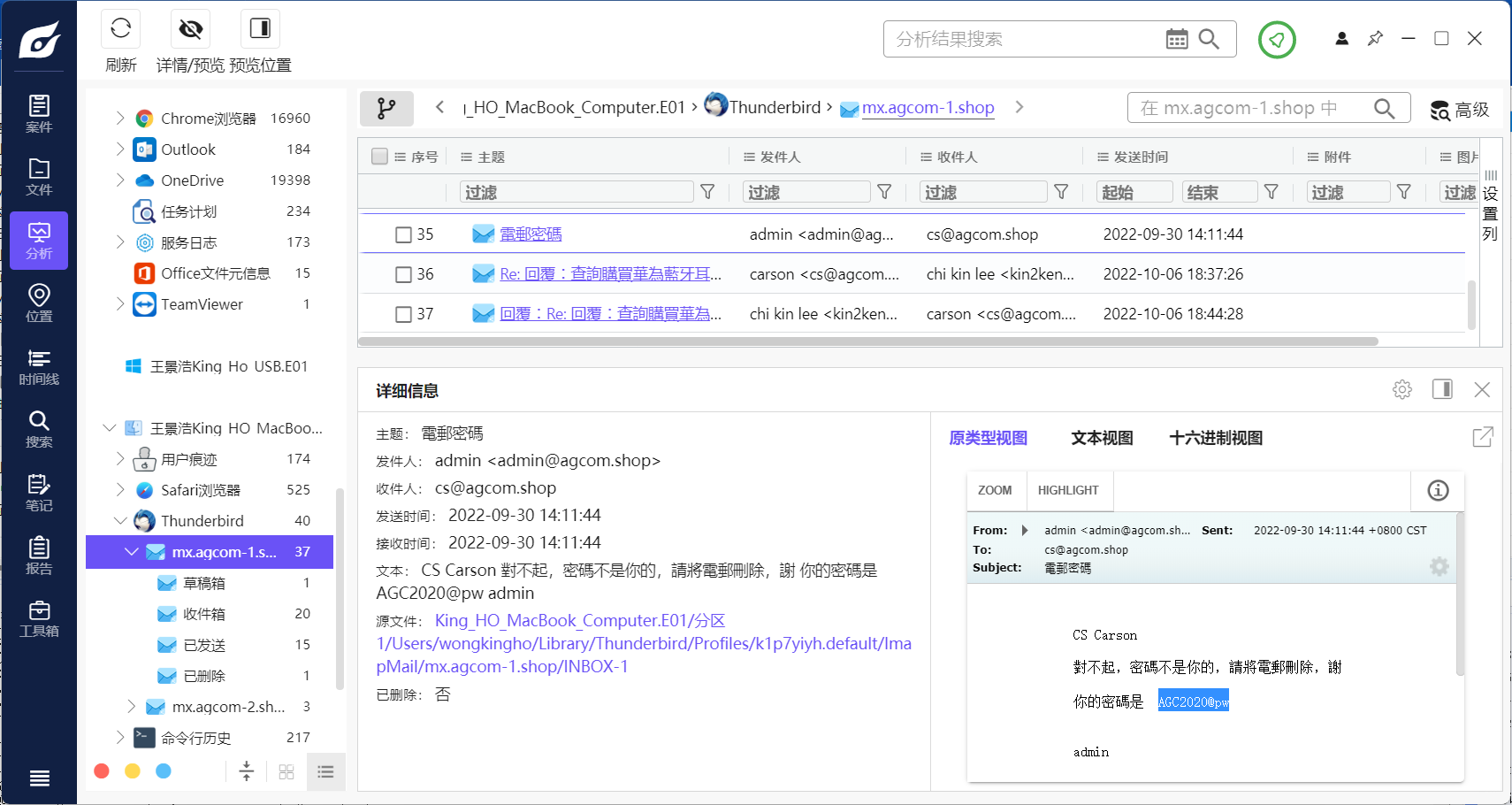The height and width of the screenshot is (805, 1512).
Task: Click the filter funnel for 发件人 column
Action: tap(884, 192)
